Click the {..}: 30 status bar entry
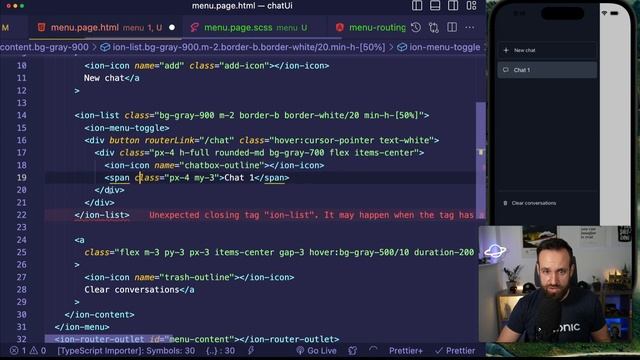Screen dimensions: 640x360 [220, 351]
